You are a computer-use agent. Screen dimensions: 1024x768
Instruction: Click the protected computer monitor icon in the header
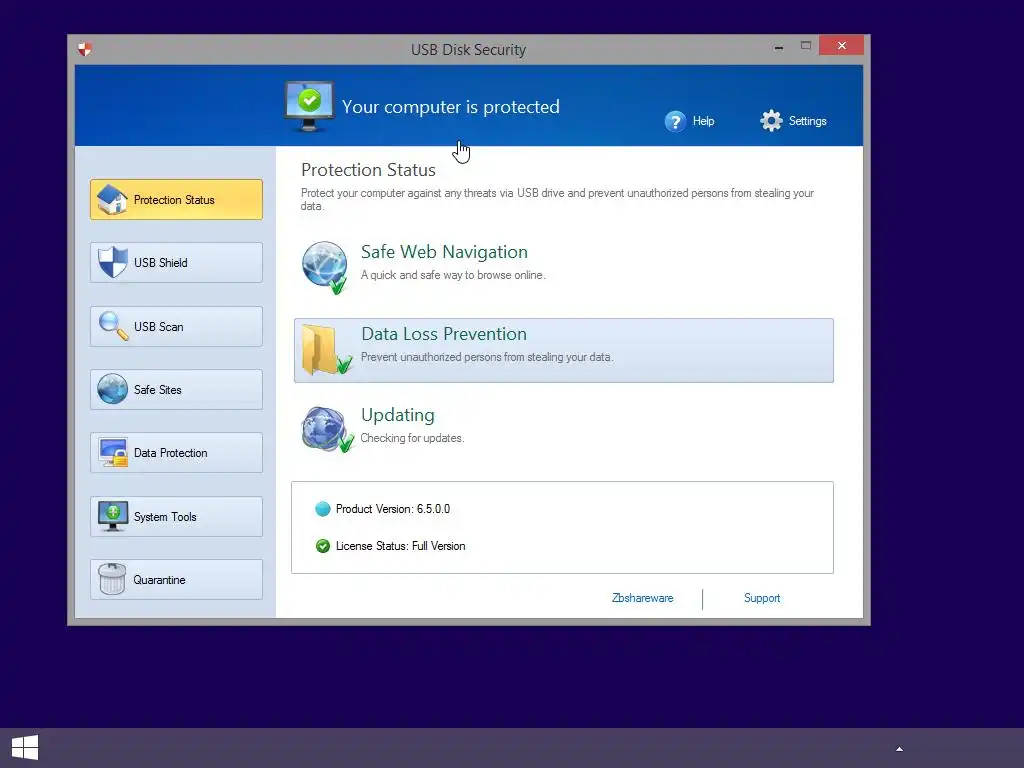tap(310, 106)
